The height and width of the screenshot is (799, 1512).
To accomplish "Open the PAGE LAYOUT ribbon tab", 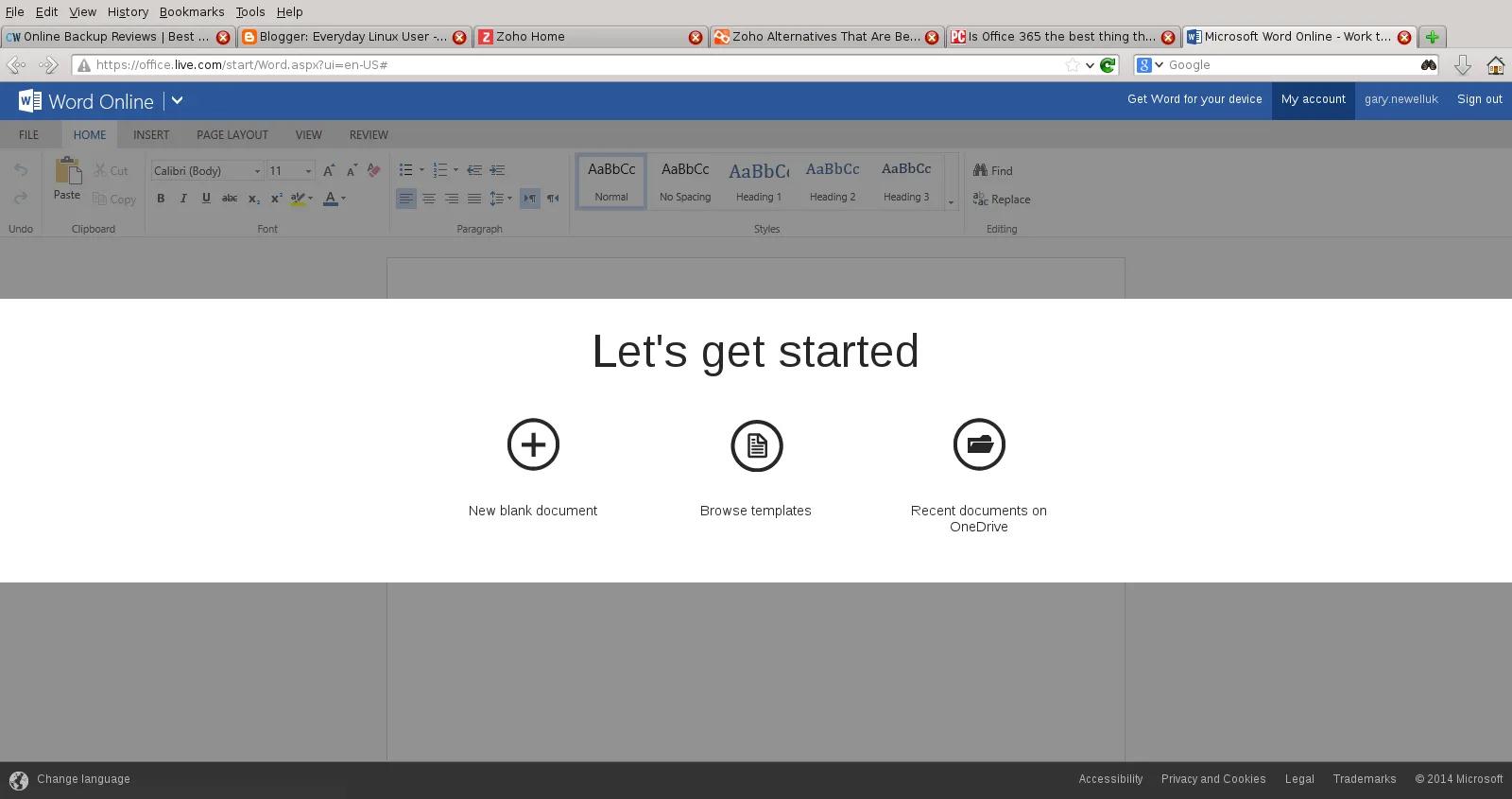I will [232, 135].
